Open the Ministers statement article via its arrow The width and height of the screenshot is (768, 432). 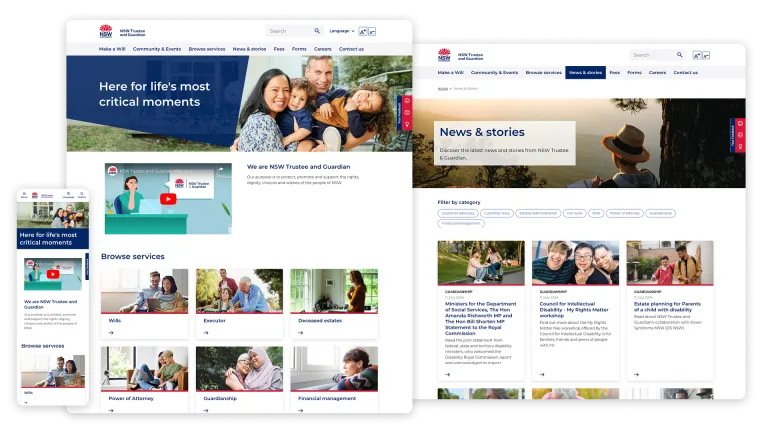click(x=448, y=375)
